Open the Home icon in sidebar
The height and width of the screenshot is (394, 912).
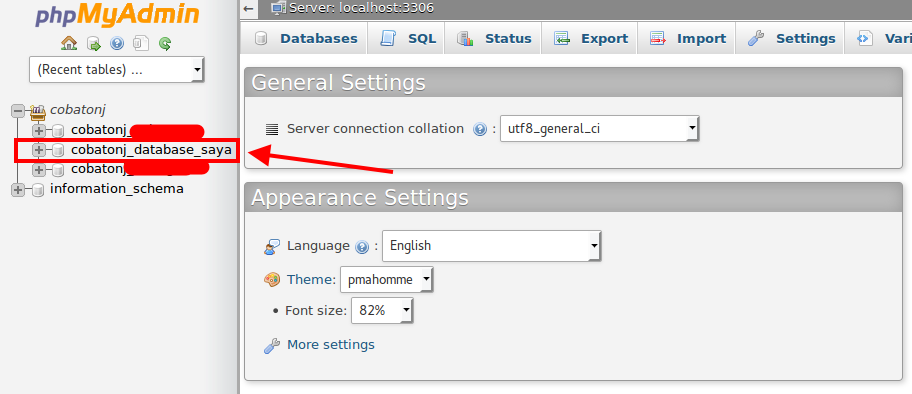(x=69, y=43)
